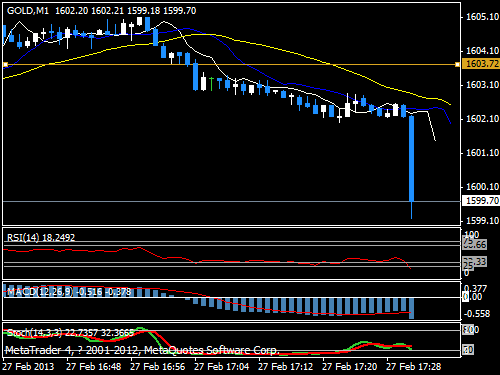
Task: Click the 27 Feb 16:48 time label
Action: 94,367
